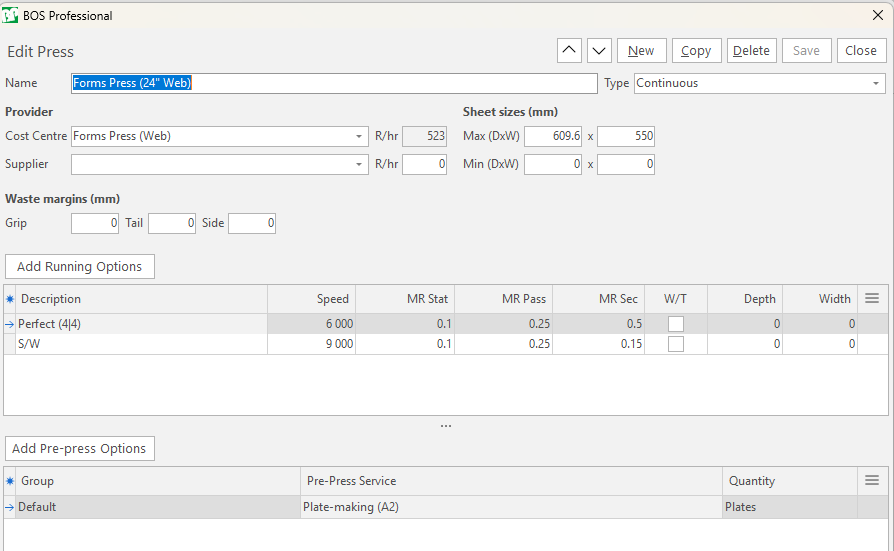This screenshot has height=551, width=894.
Task: Click the W/T column header
Action: pos(676,299)
